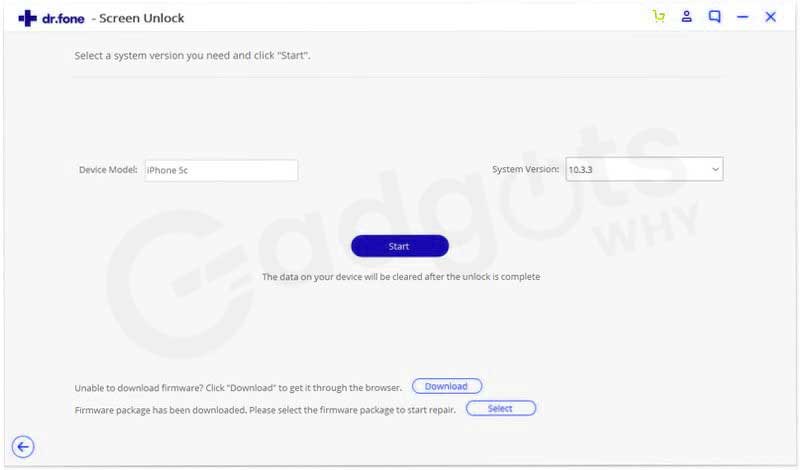
Task: Open the feedback chat bubble icon
Action: coord(715,16)
